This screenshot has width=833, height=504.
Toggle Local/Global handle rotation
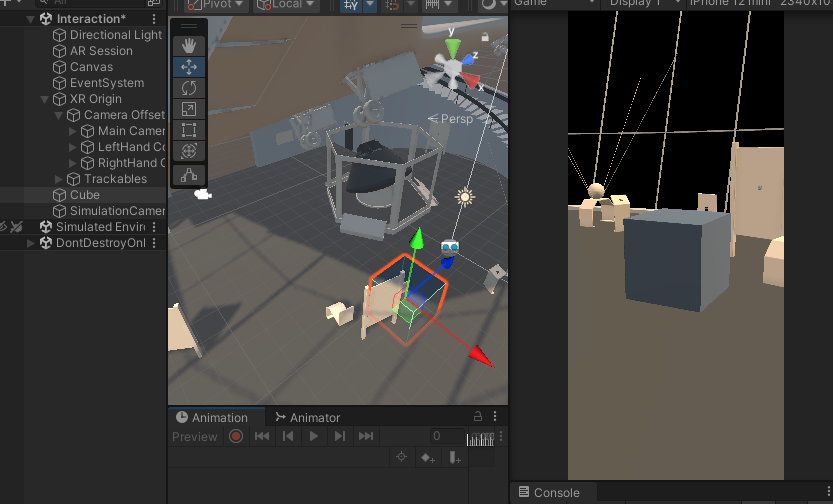pyautogui.click(x=285, y=5)
